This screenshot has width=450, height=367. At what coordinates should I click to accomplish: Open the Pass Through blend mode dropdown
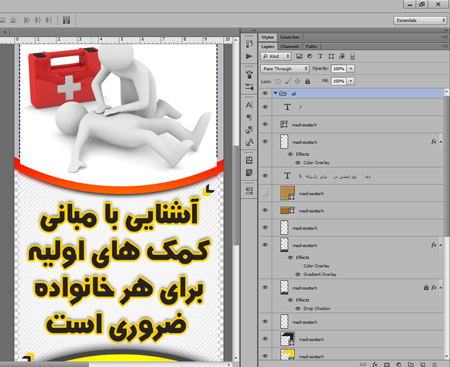click(285, 69)
